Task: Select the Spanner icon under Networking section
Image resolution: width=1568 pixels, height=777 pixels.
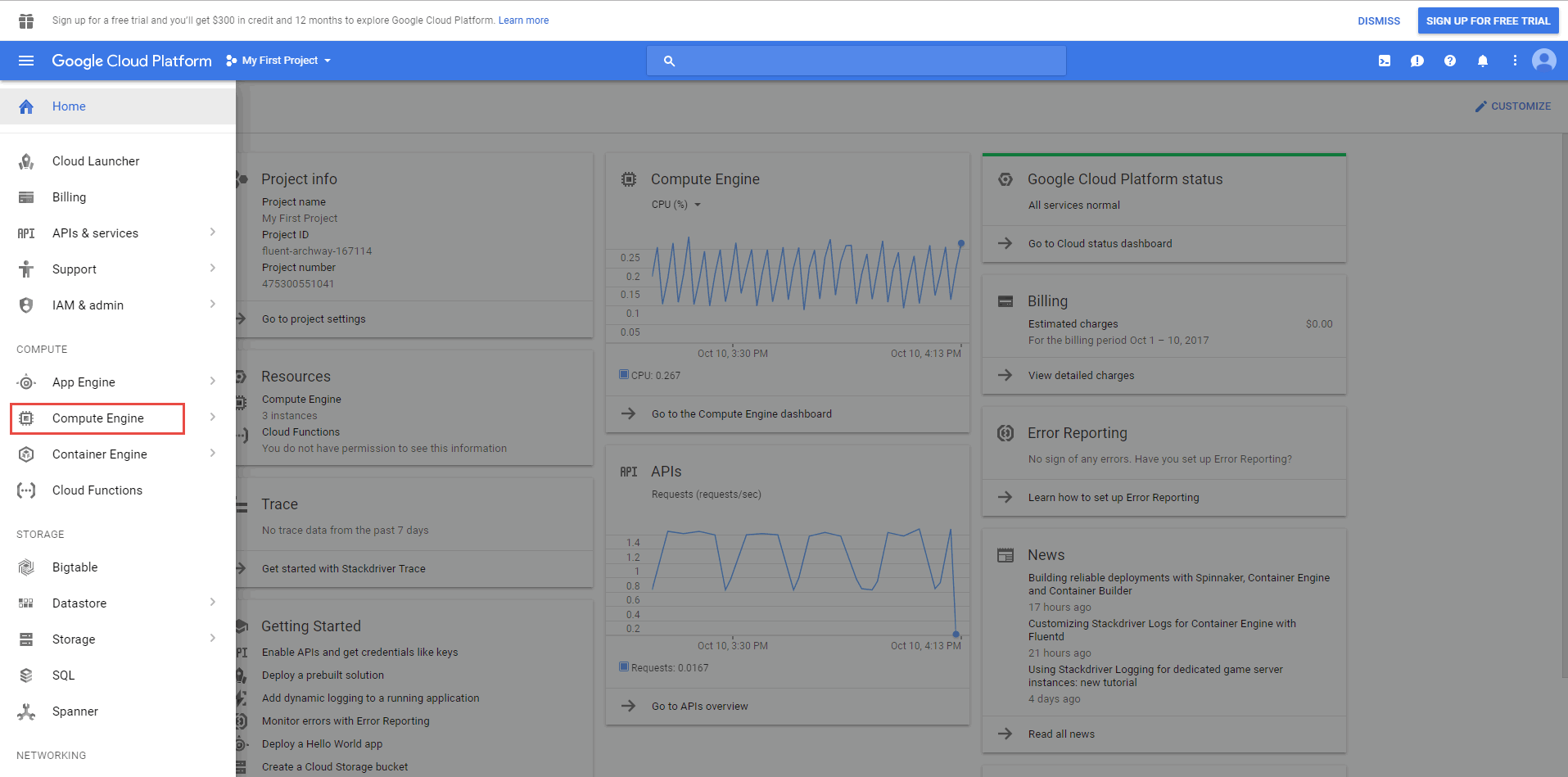Action: (x=26, y=711)
